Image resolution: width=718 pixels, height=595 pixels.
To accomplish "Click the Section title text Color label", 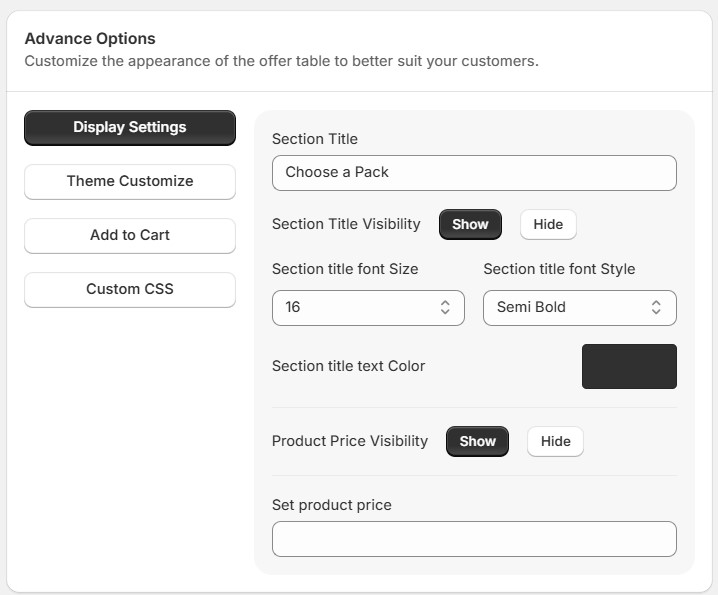I will point(348,366).
